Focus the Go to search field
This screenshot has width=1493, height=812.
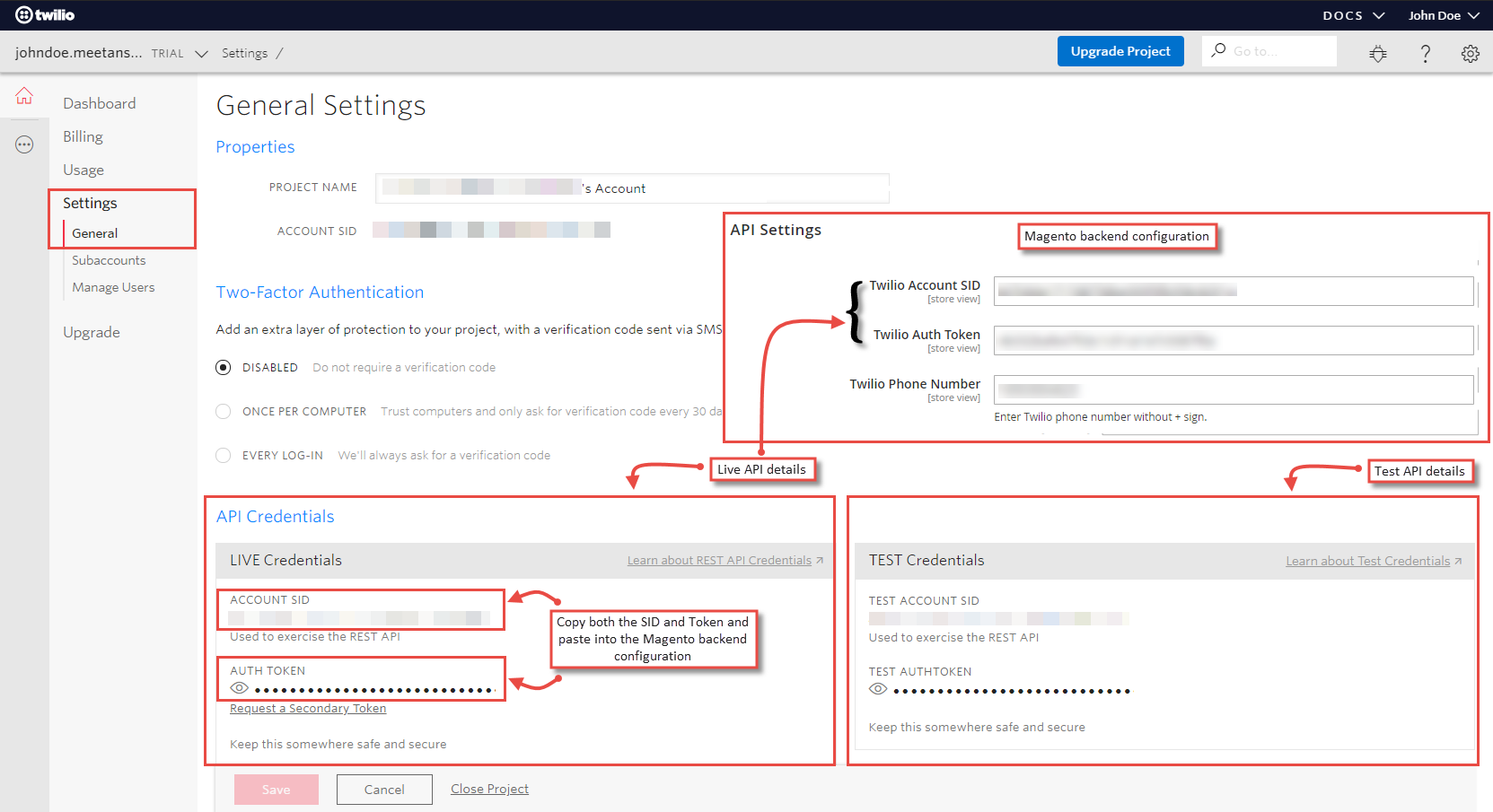[x=1269, y=51]
